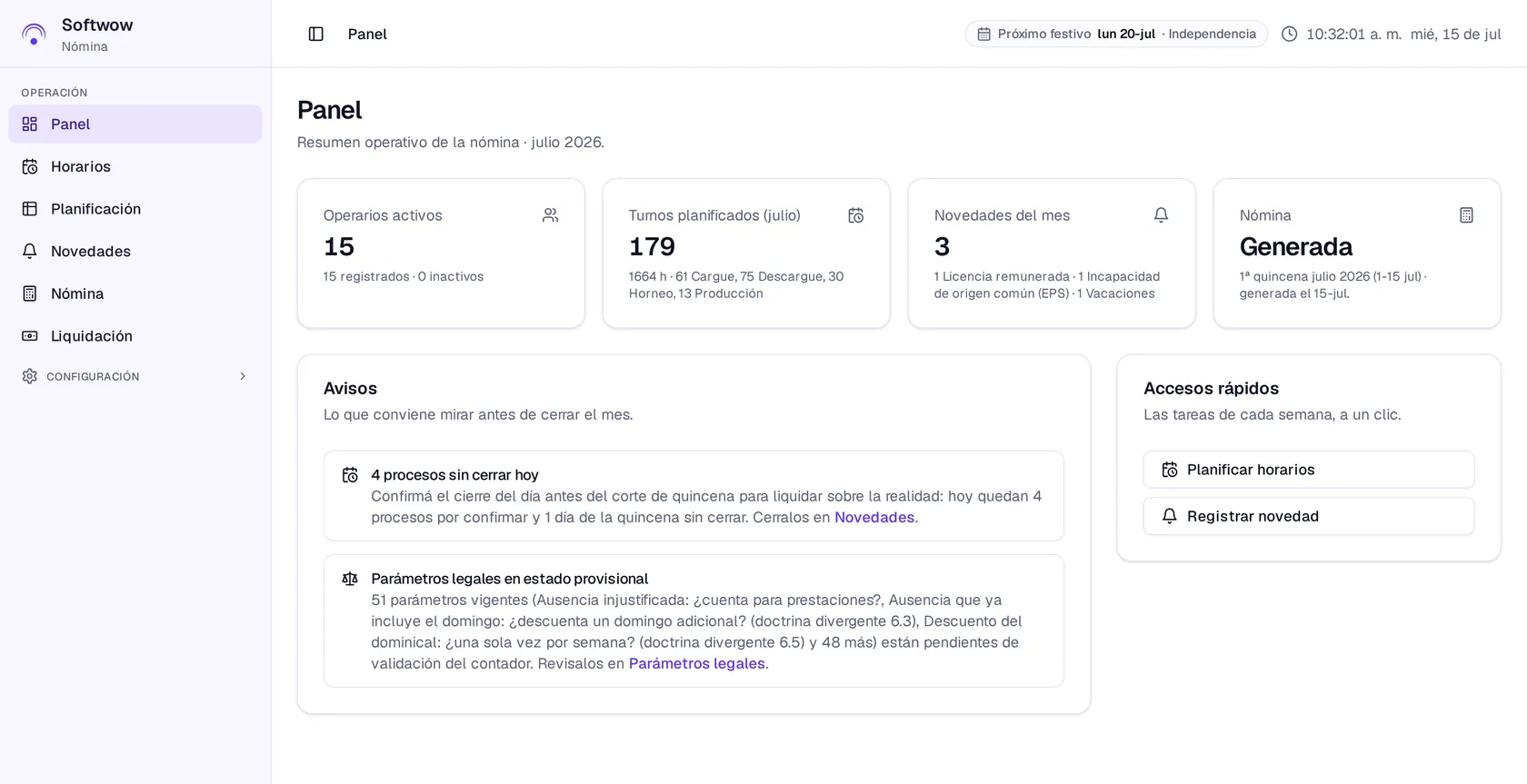The width and height of the screenshot is (1527, 784).
Task: Click the Próximo festivo Independencia badge
Action: tap(1116, 34)
